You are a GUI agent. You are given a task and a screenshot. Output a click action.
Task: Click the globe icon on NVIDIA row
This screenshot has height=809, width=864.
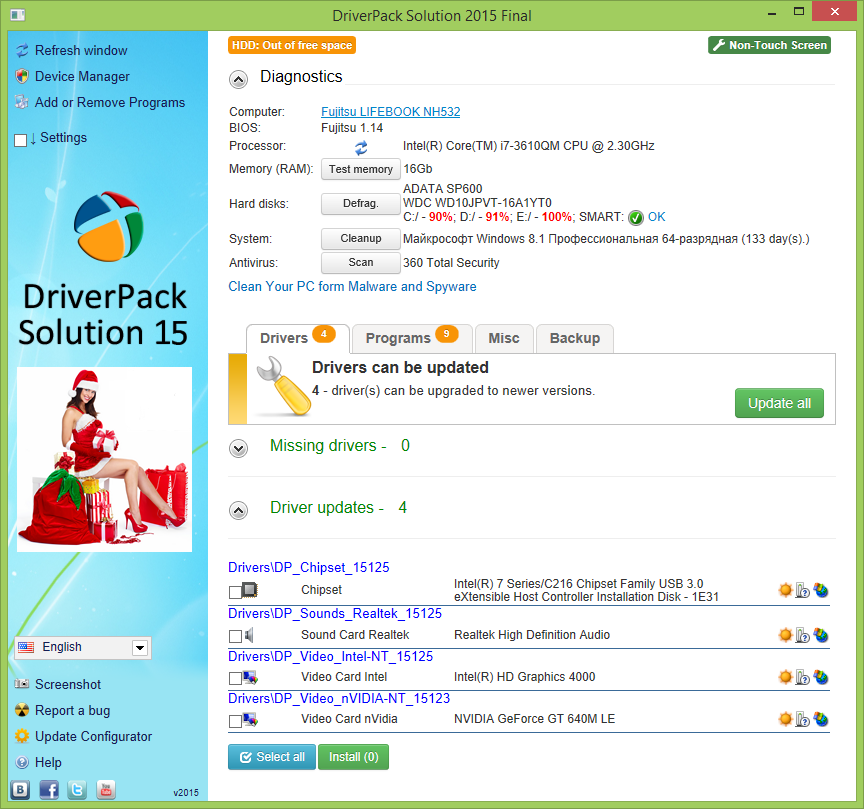[x=821, y=719]
